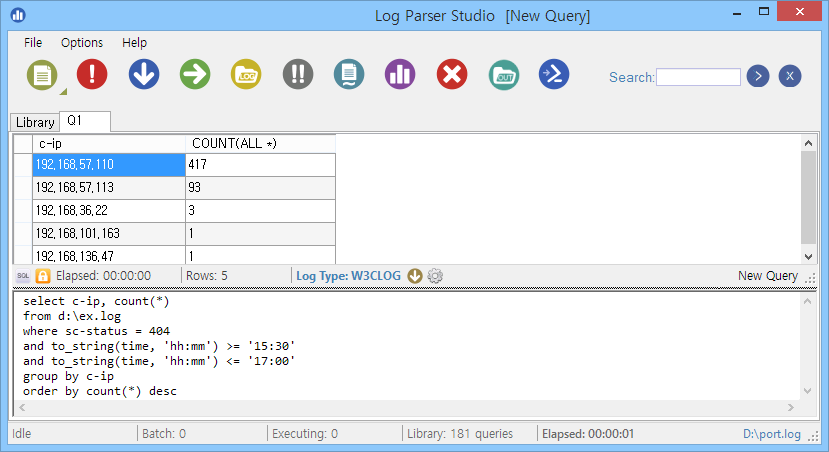Screen dimensions: 829x452
Task: Select cell 192.168.57.113
Action: point(109,188)
